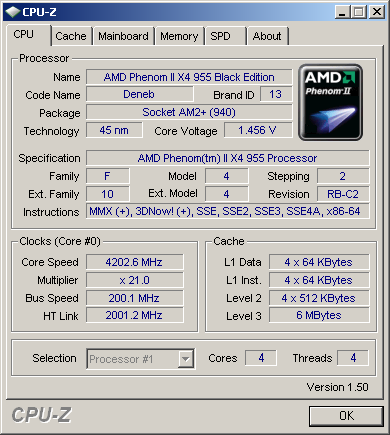The height and width of the screenshot is (435, 390).
Task: Click the Core Speed value field
Action: 134,262
